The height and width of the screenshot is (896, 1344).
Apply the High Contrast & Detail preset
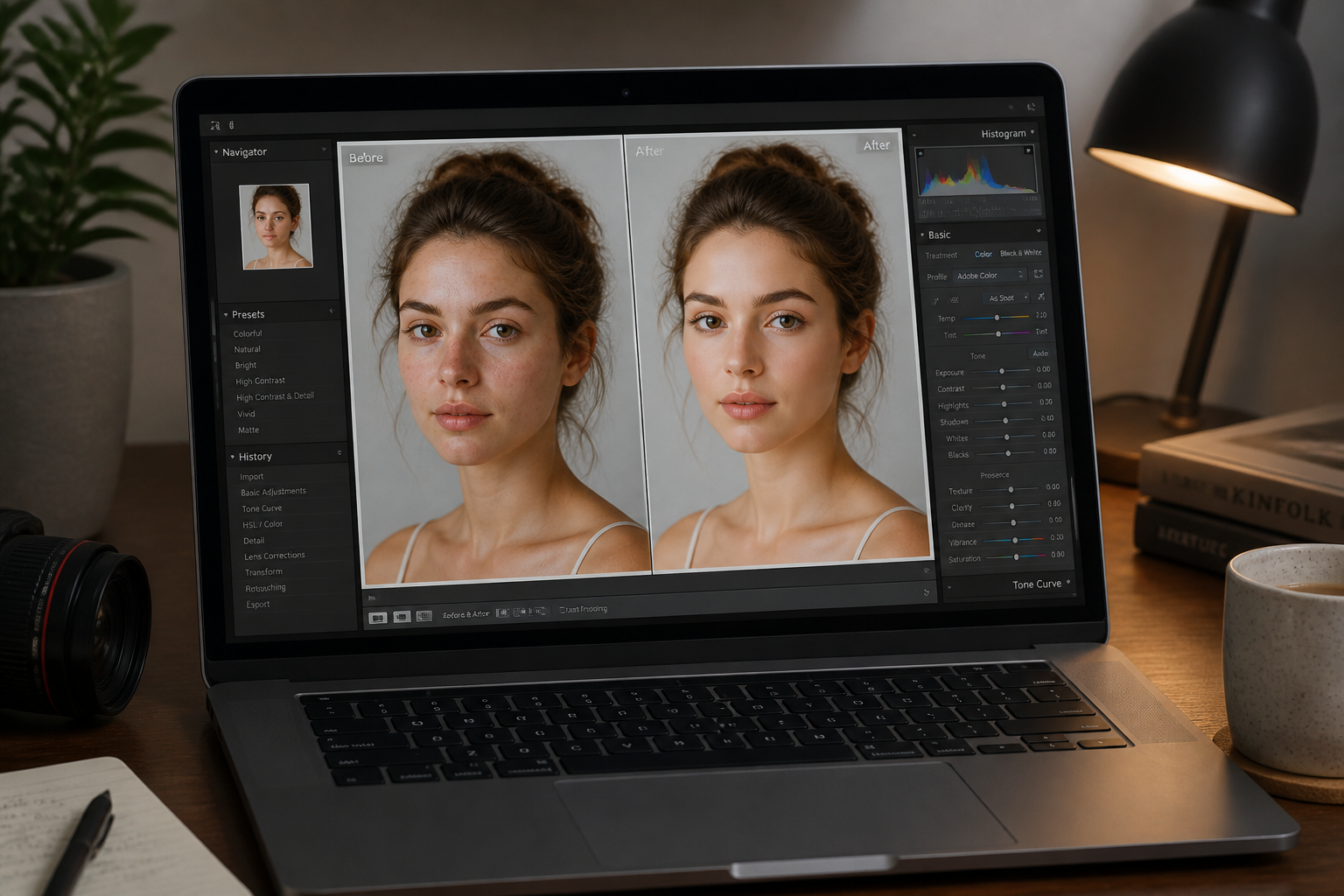pos(275,397)
